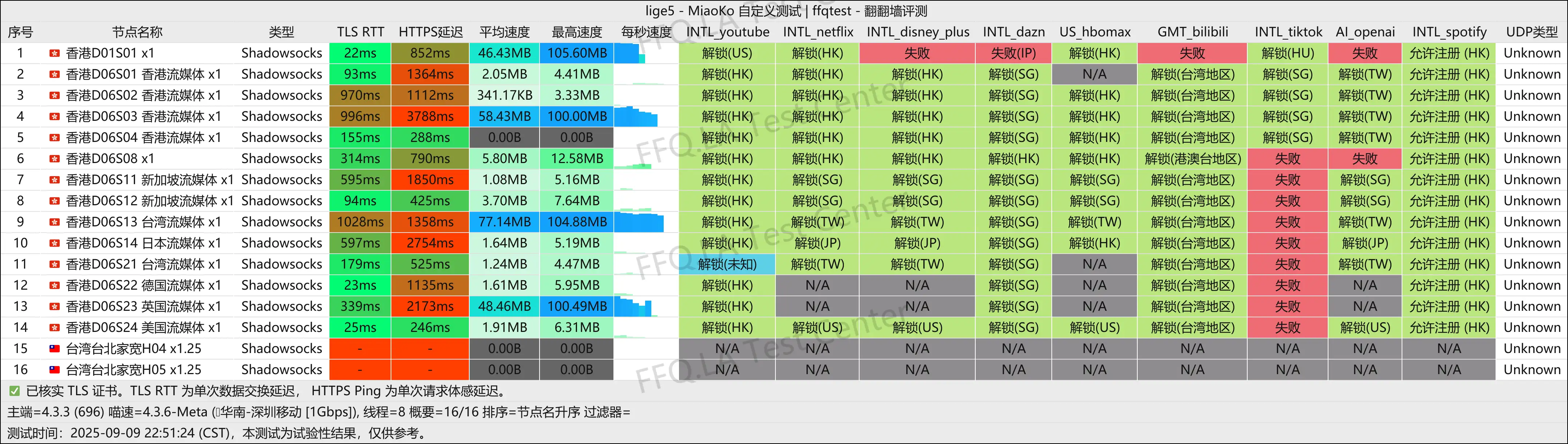Click the 失败(IP) dazn cell
Viewport: 1568px width, 444px height.
1014,53
